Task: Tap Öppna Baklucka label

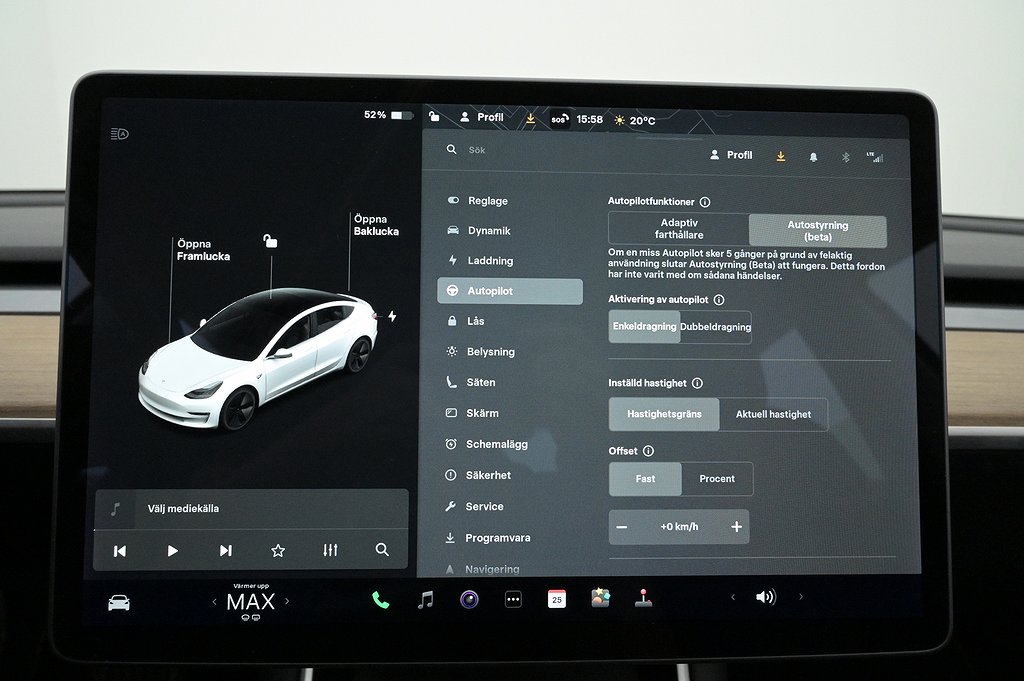Action: 375,225
